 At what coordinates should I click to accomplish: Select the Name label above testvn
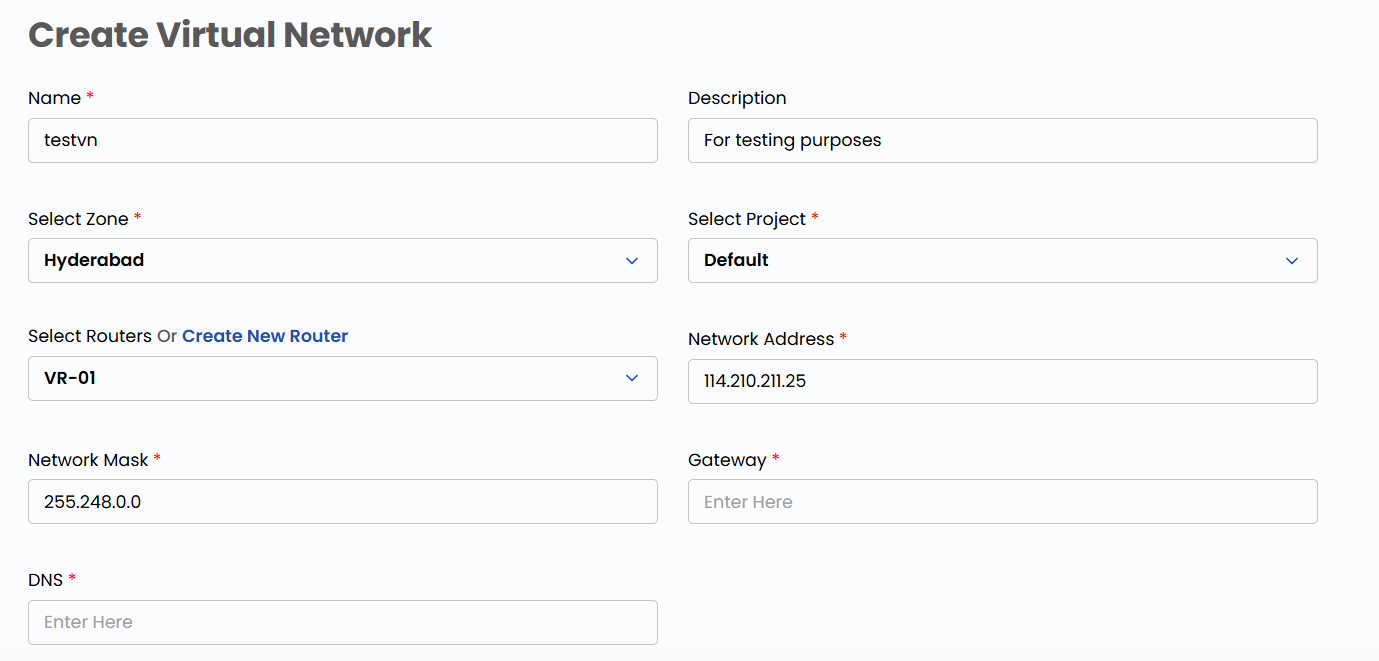click(x=53, y=97)
